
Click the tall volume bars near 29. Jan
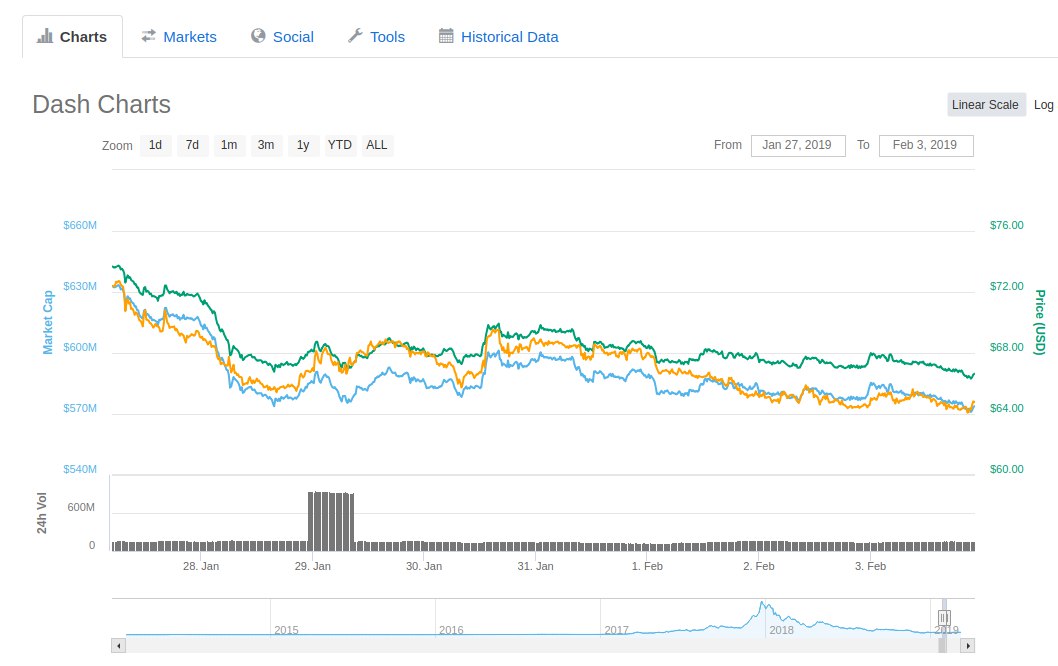coord(331,521)
